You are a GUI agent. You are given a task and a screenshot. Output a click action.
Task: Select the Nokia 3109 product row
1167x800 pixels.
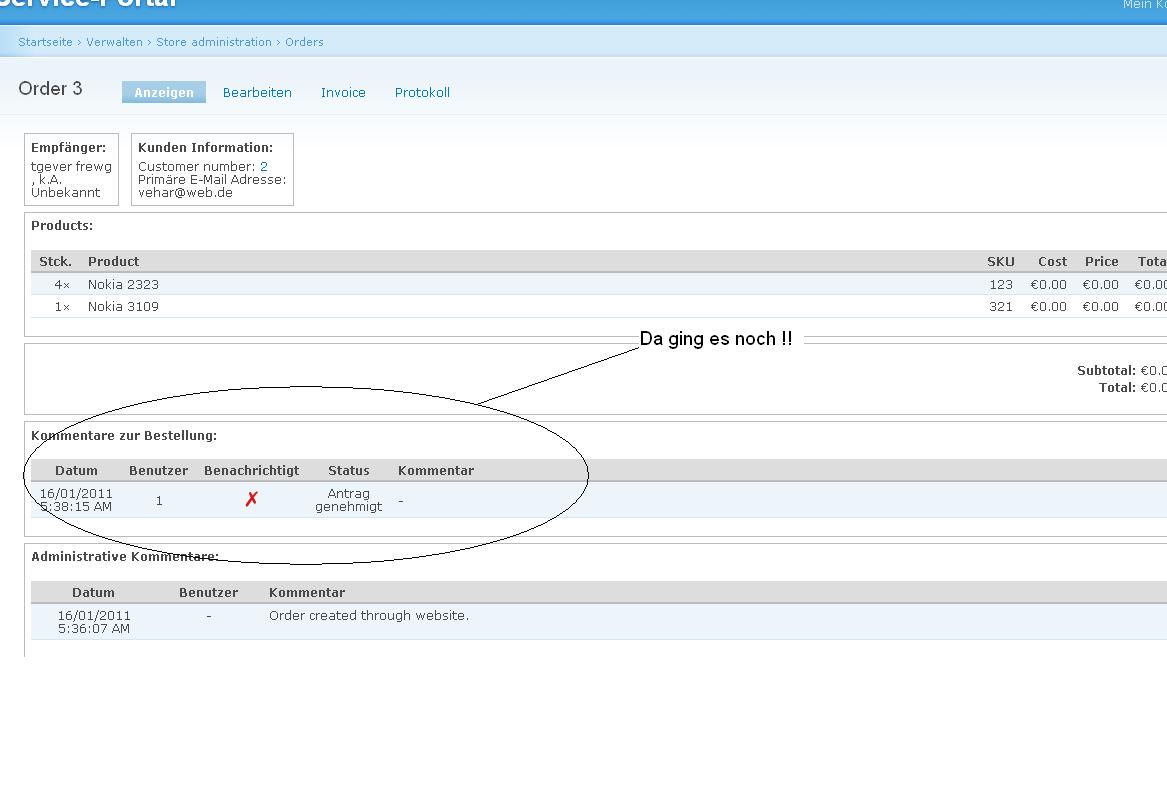(123, 307)
